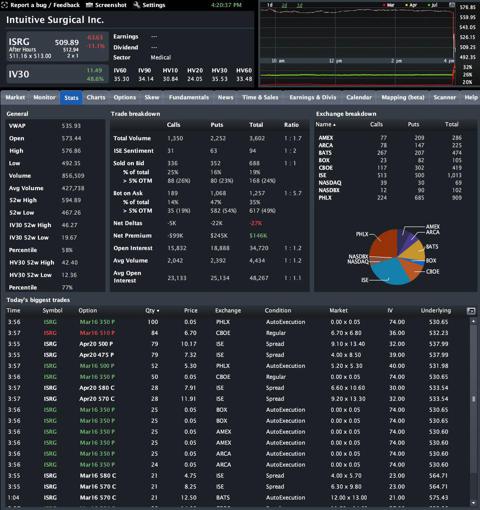Select the Mar16 500 P trade row
This screenshot has height=510, width=480.
[x=237, y=366]
